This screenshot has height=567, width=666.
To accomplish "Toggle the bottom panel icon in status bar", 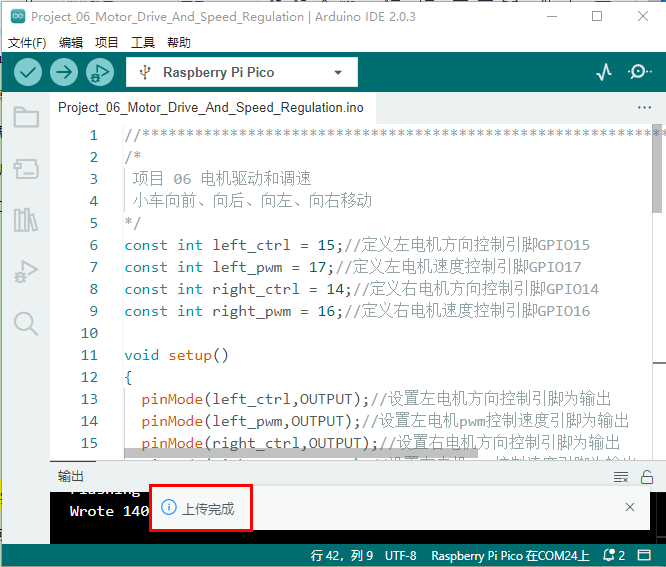I will click(644, 555).
